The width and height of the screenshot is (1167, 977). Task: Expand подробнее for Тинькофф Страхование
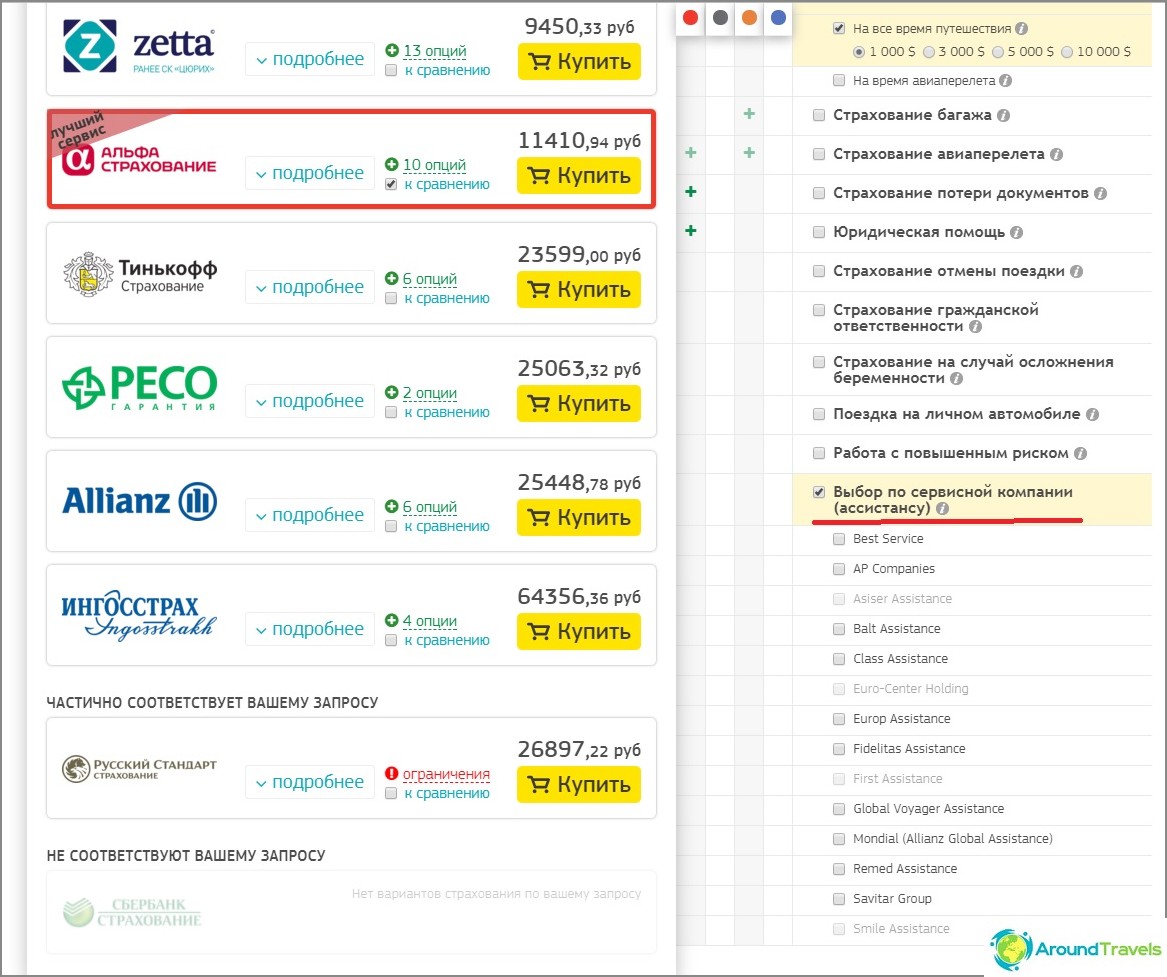pyautogui.click(x=310, y=286)
